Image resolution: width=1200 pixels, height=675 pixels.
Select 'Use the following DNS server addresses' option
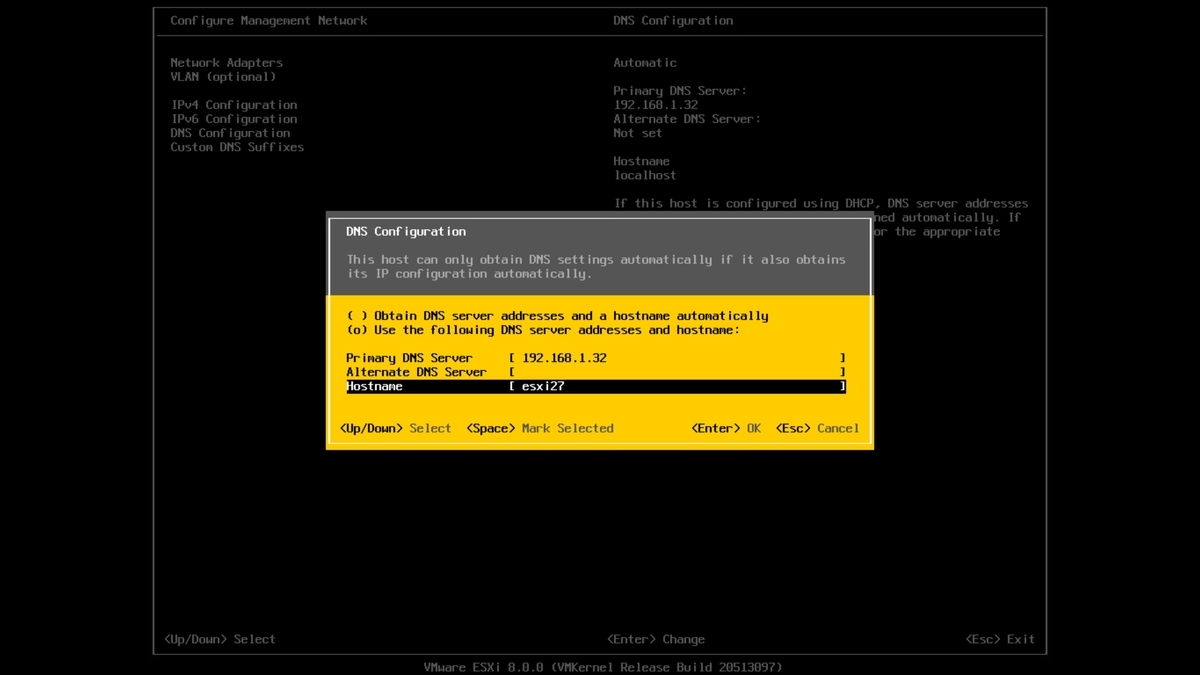(544, 330)
